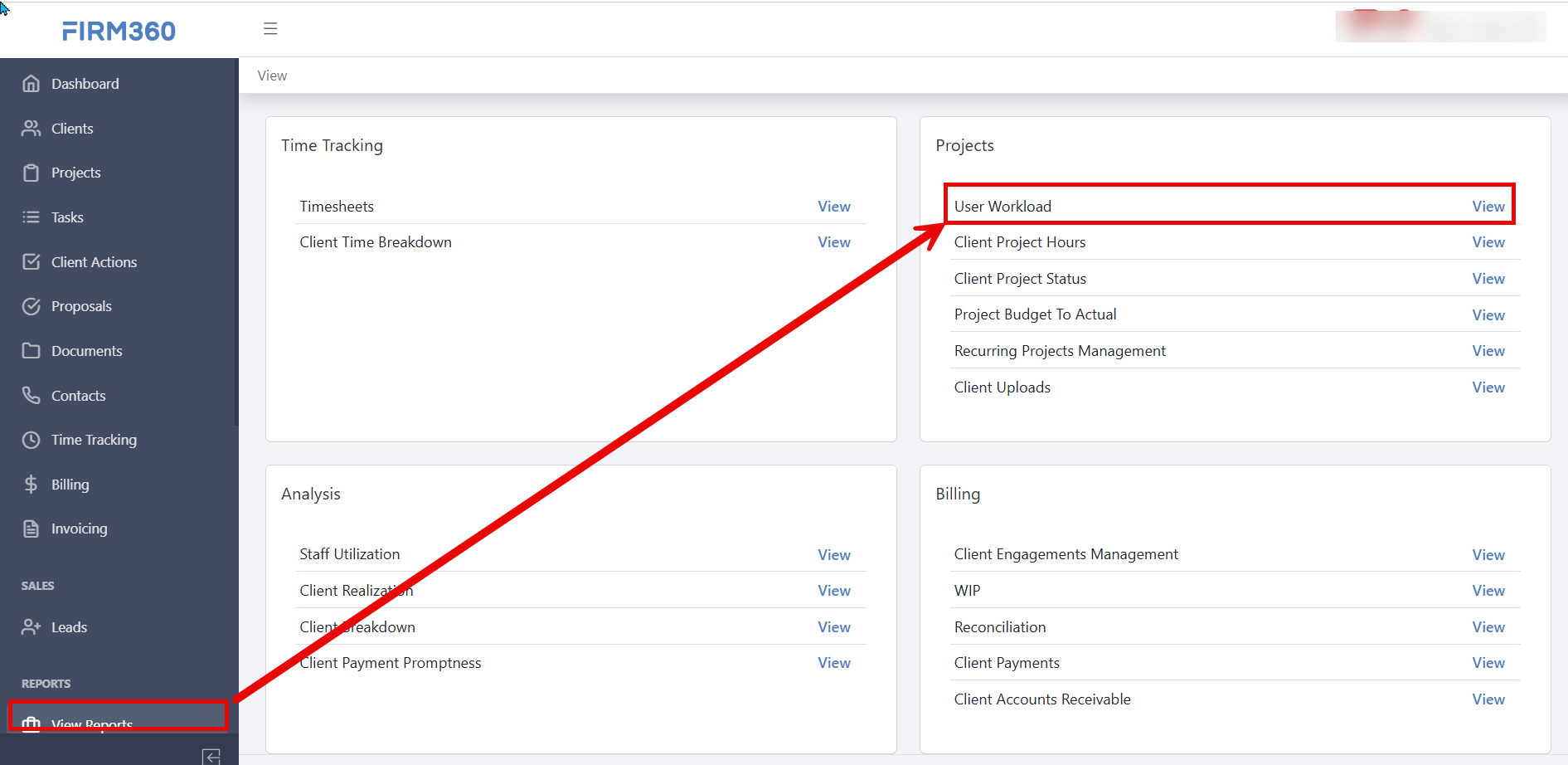Click the Projects clipboard icon
Image resolution: width=1568 pixels, height=765 pixels.
coord(32,173)
